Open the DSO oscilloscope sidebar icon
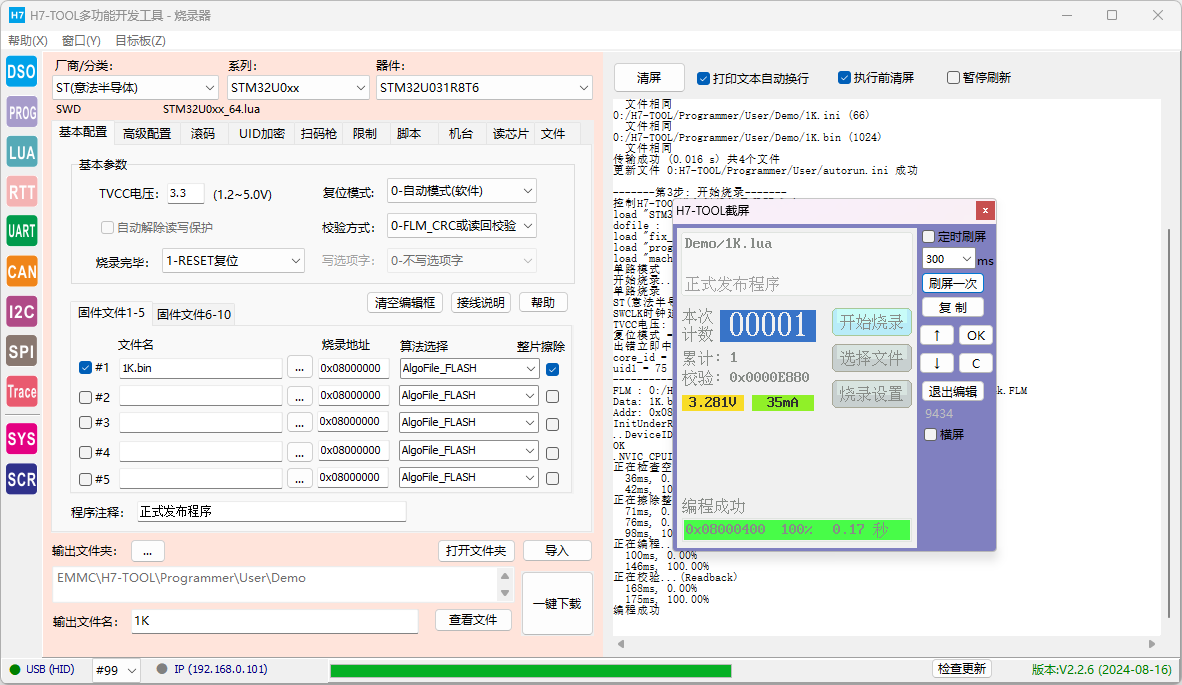The image size is (1182, 685). pyautogui.click(x=21, y=72)
